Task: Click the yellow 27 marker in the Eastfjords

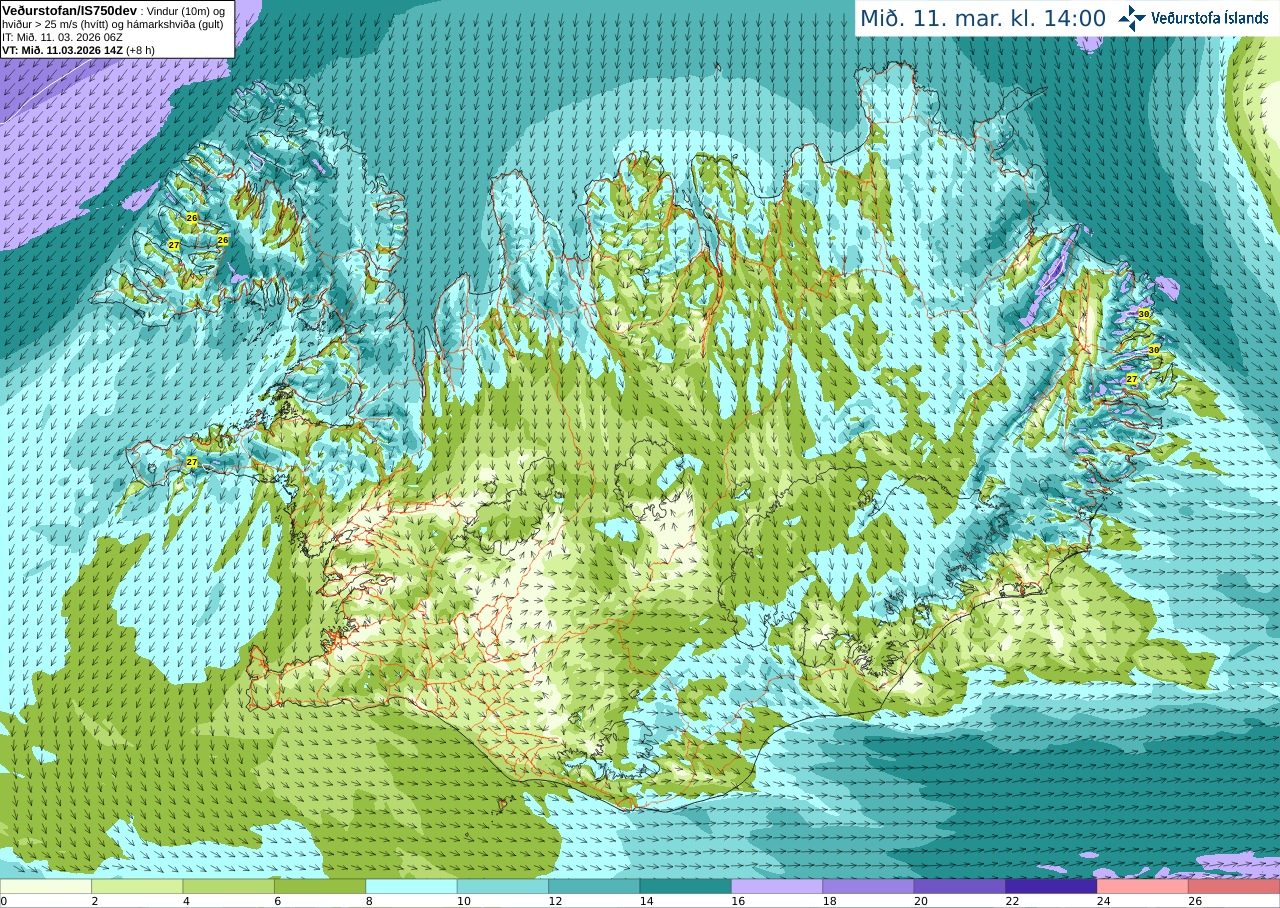Action: click(1132, 380)
